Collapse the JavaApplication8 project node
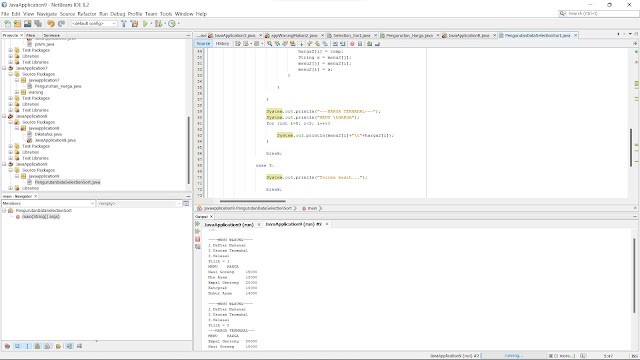Image resolution: width=640 pixels, height=360 pixels. [x=4, y=116]
